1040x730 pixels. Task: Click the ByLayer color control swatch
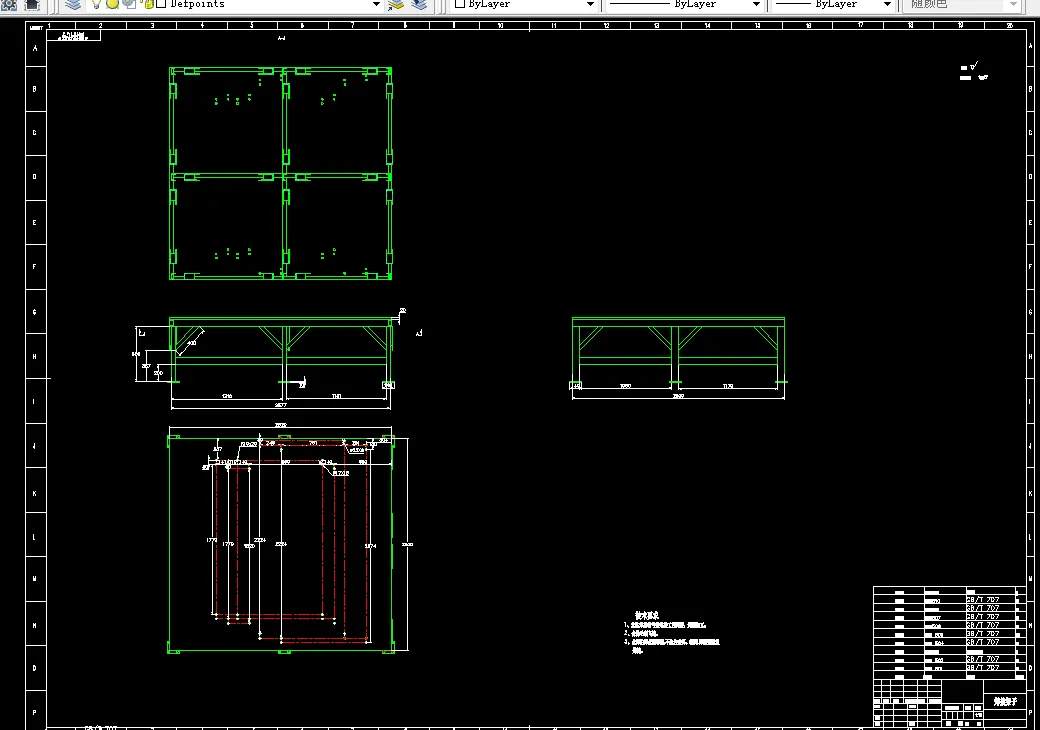point(460,4)
